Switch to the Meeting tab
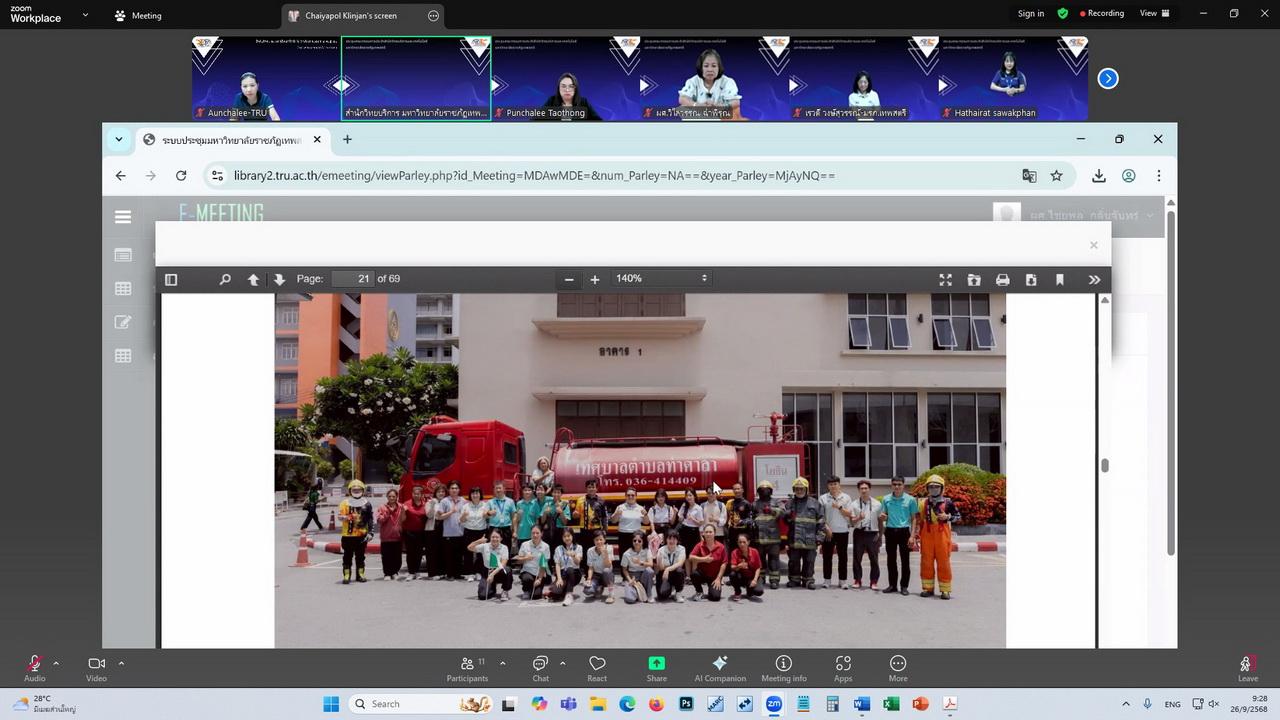 point(138,16)
